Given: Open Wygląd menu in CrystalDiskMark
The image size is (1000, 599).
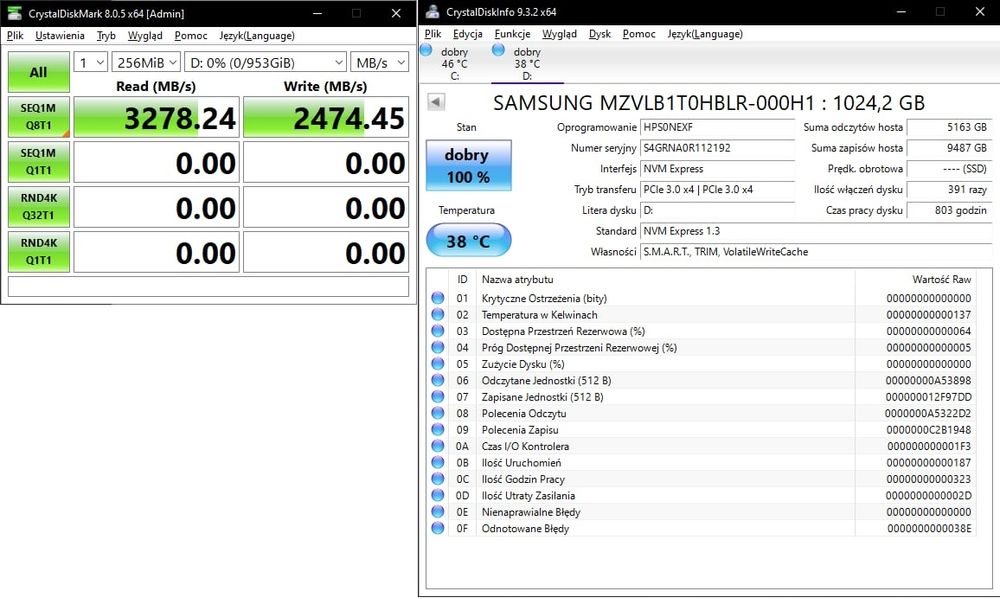Looking at the screenshot, I should point(145,36).
